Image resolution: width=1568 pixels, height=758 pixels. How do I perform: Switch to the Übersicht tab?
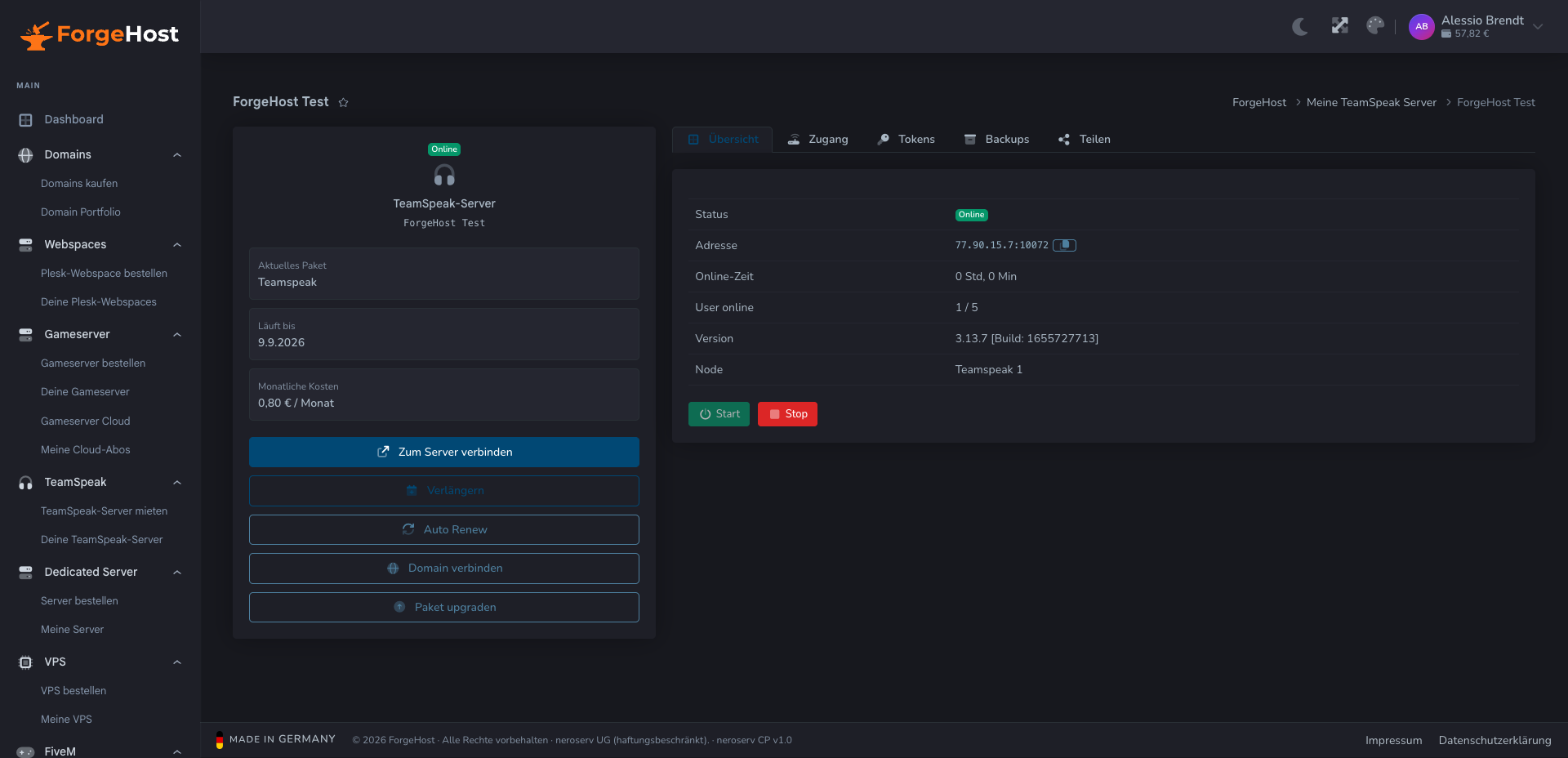point(723,140)
